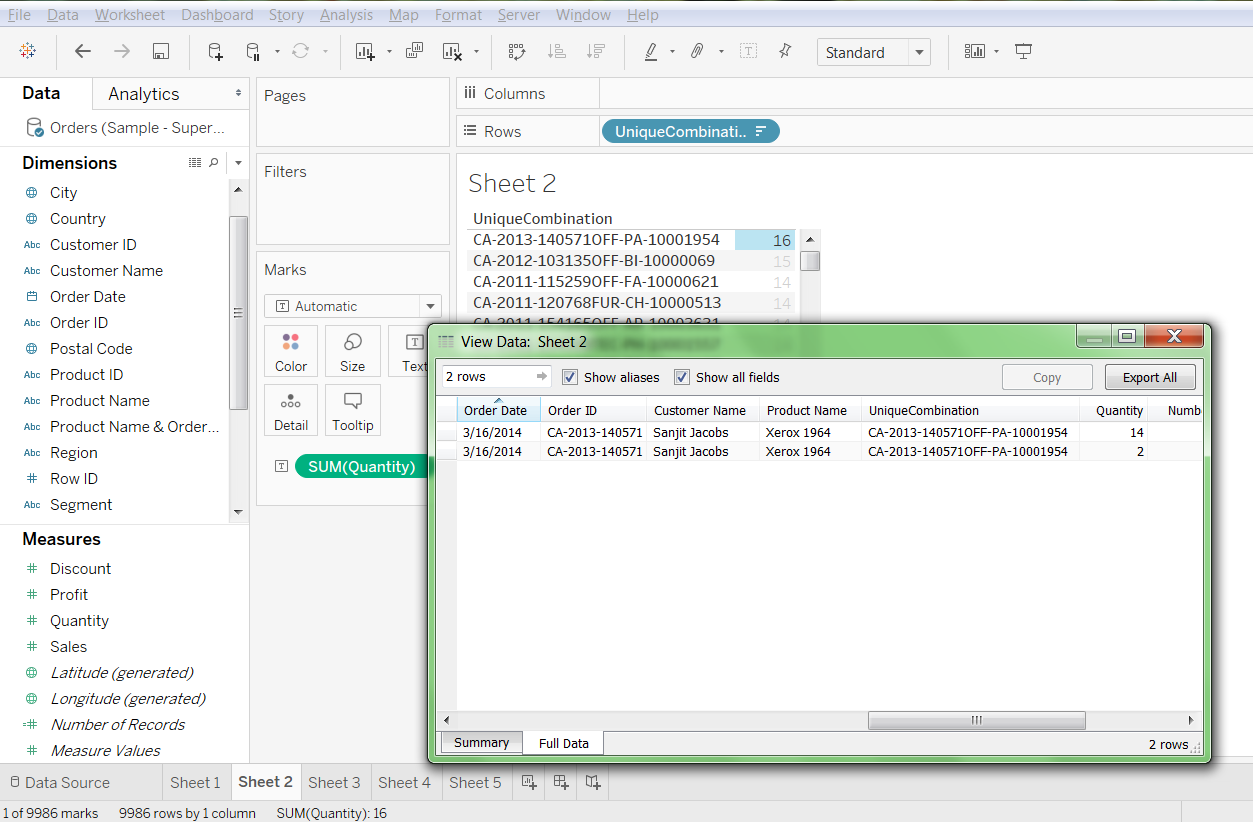Click the swap rows and columns icon

point(516,52)
